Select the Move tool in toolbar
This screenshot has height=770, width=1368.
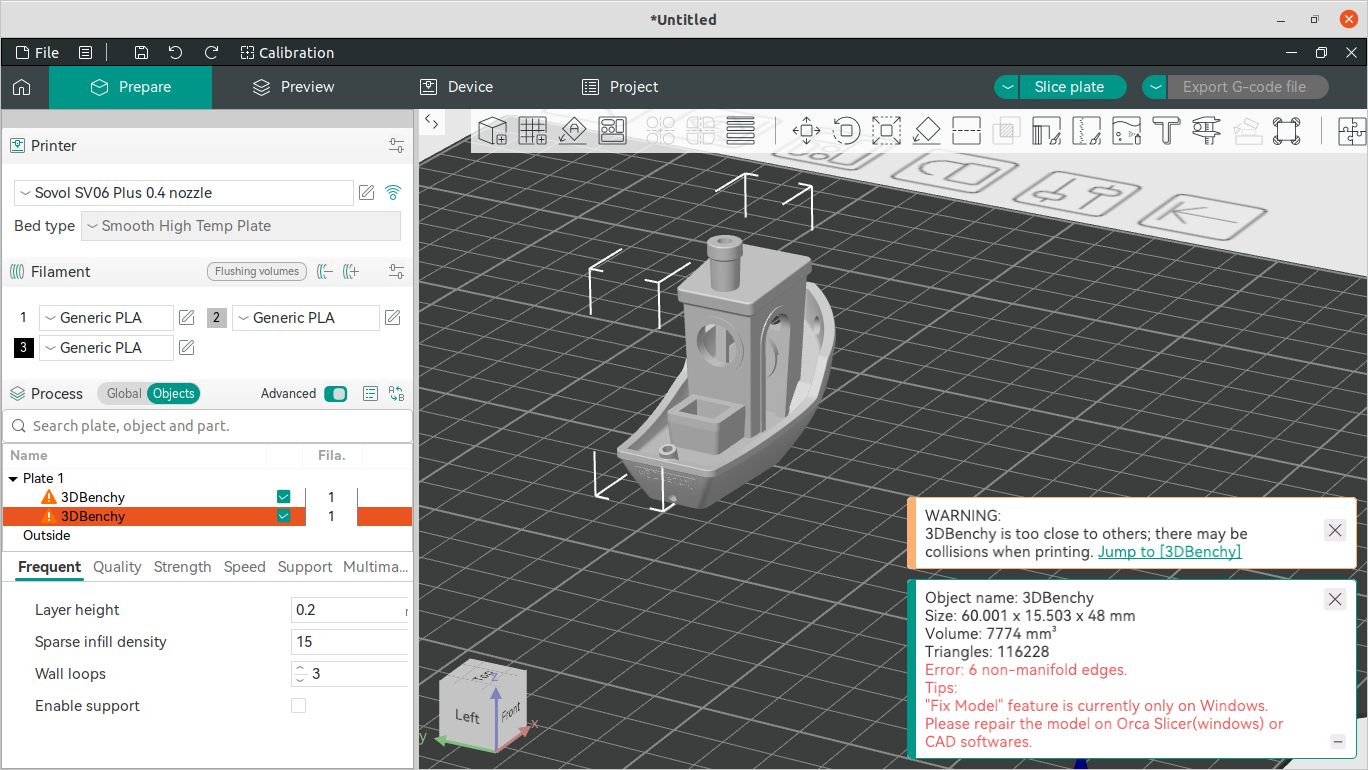coord(806,130)
